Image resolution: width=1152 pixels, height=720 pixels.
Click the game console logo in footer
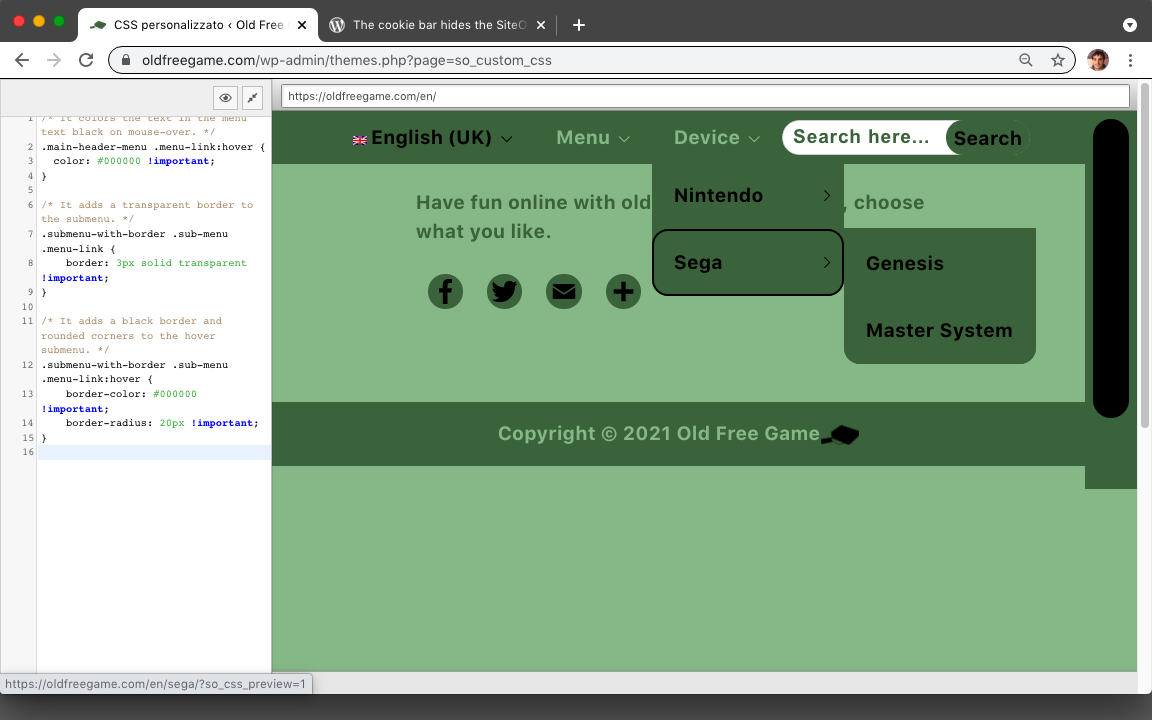[x=840, y=435]
